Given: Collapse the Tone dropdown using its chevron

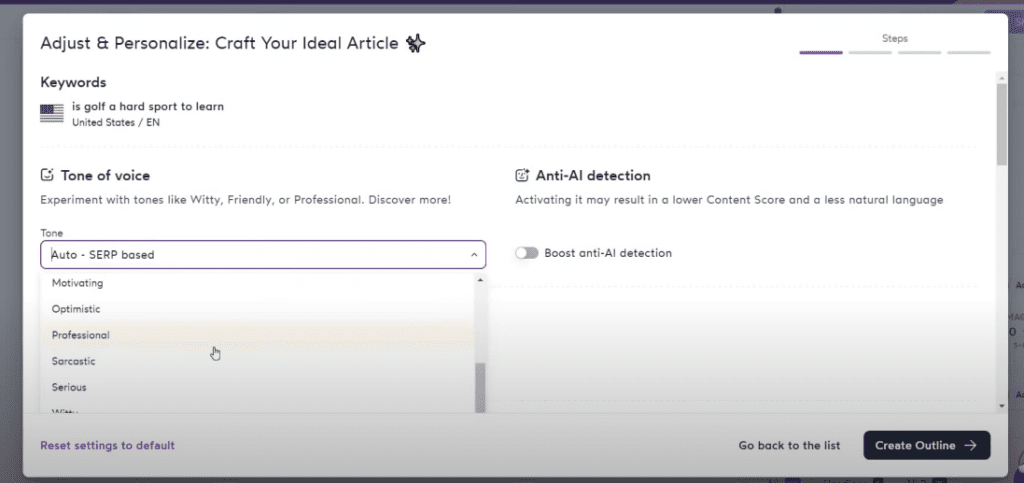Looking at the screenshot, I should [x=473, y=255].
